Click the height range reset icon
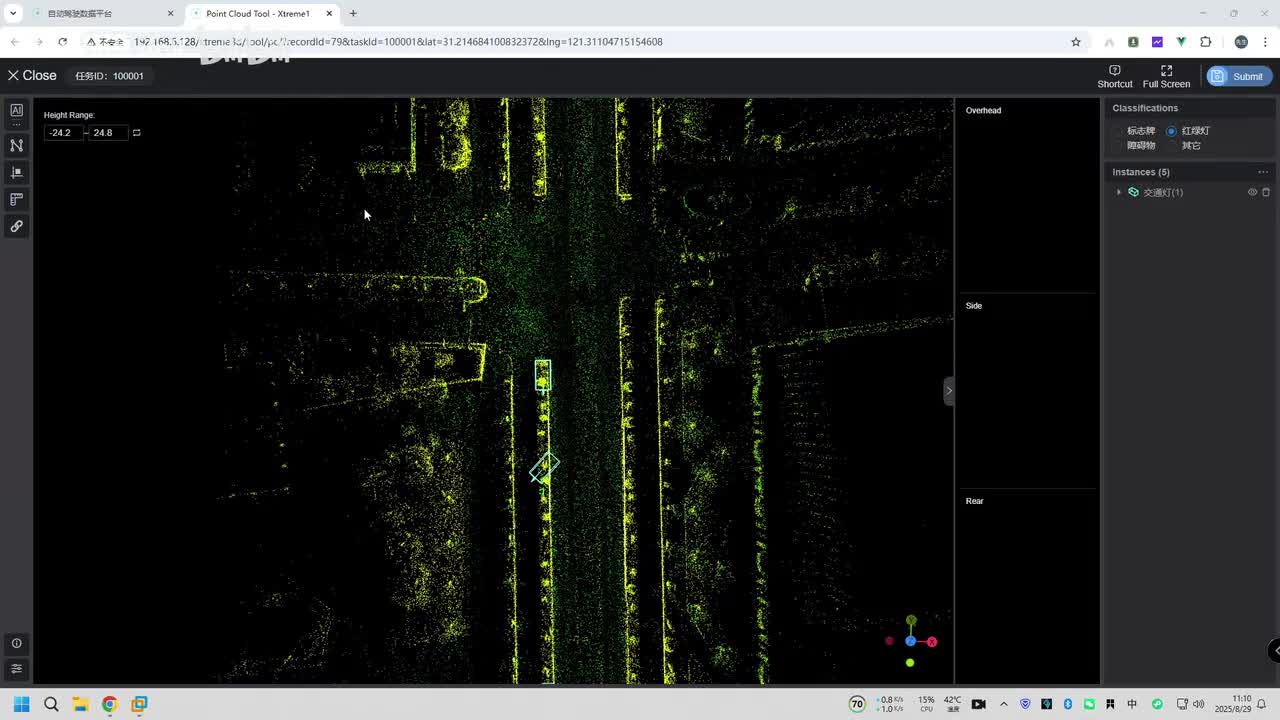 tap(137, 132)
